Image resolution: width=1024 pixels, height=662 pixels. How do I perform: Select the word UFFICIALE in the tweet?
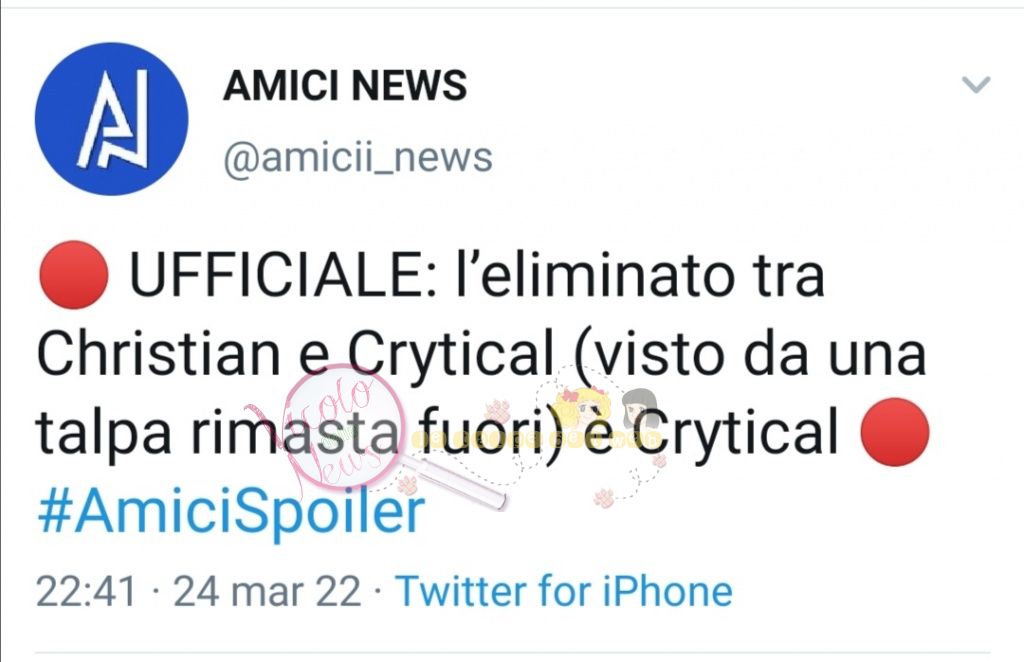pyautogui.click(x=278, y=275)
